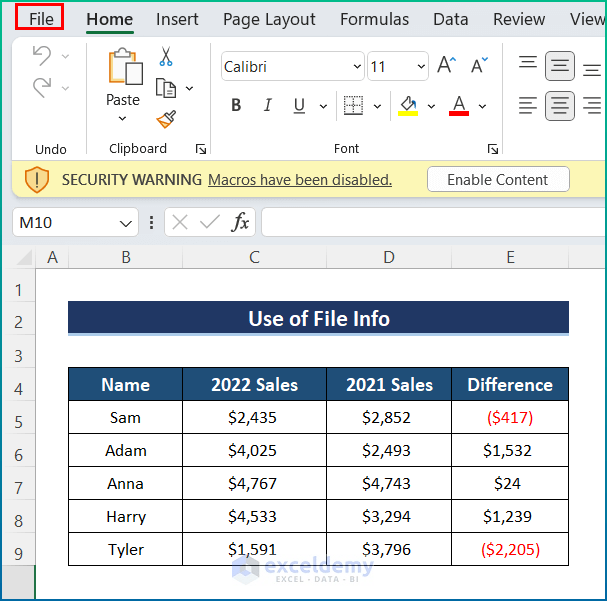Open the Data ribbon tab
607x601 pixels.
coord(451,19)
